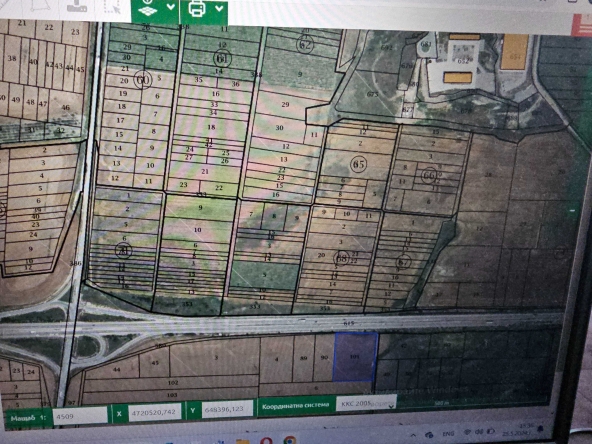Select the polygon measurement tool

40,5
